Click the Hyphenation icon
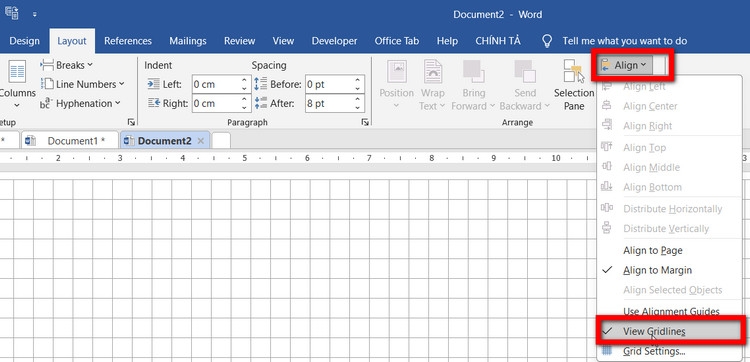 coord(46,103)
